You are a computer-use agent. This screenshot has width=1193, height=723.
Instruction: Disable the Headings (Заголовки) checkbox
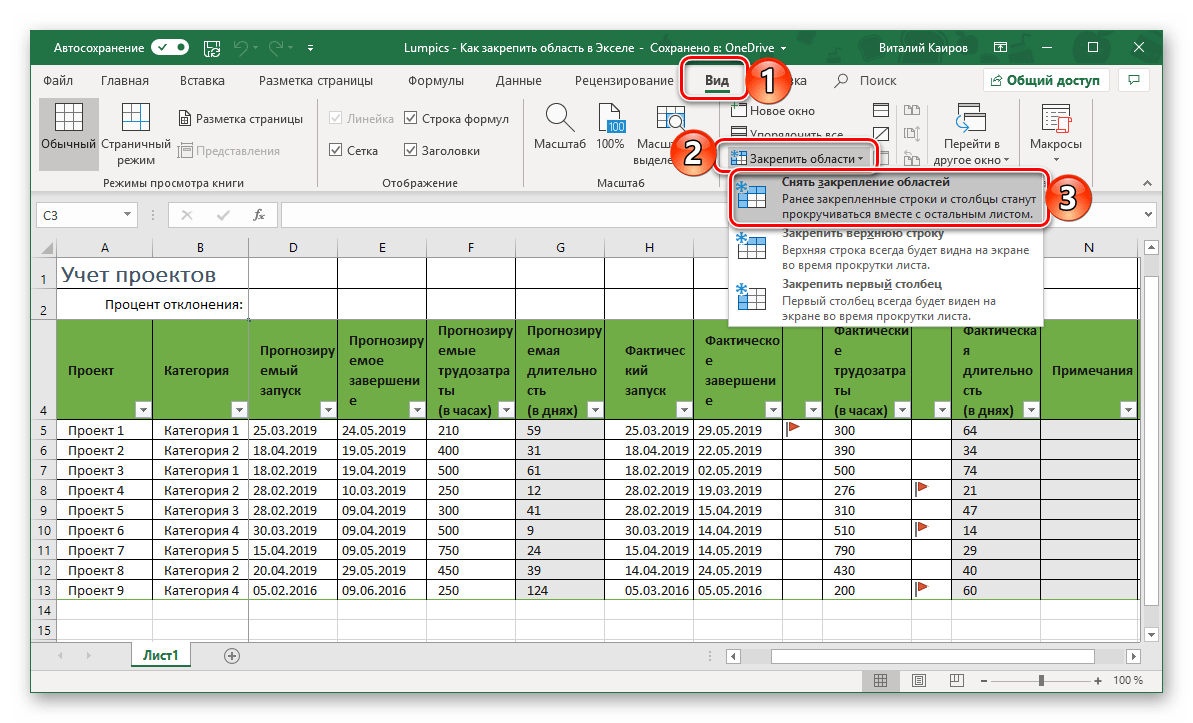411,151
